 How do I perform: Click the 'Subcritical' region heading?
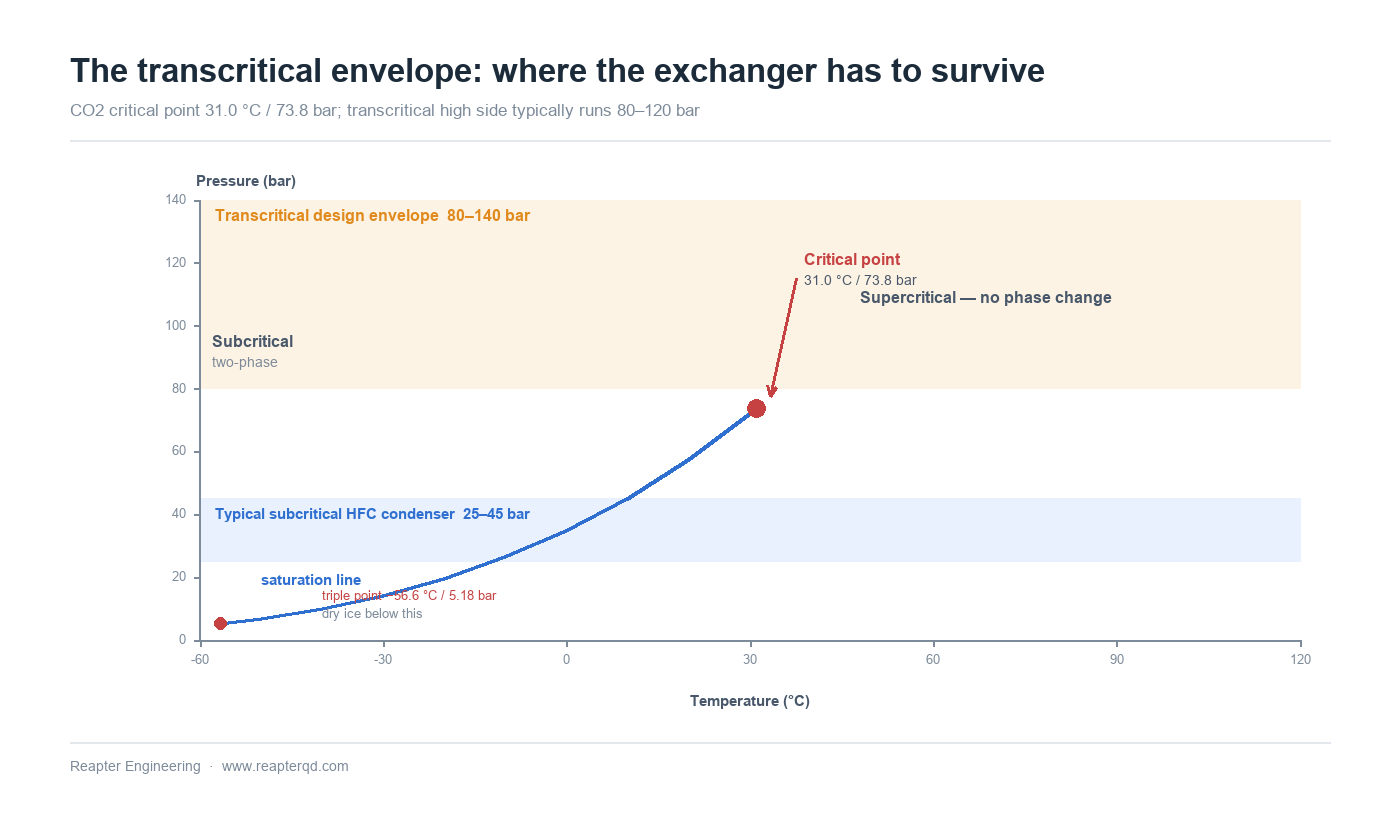coord(252,342)
